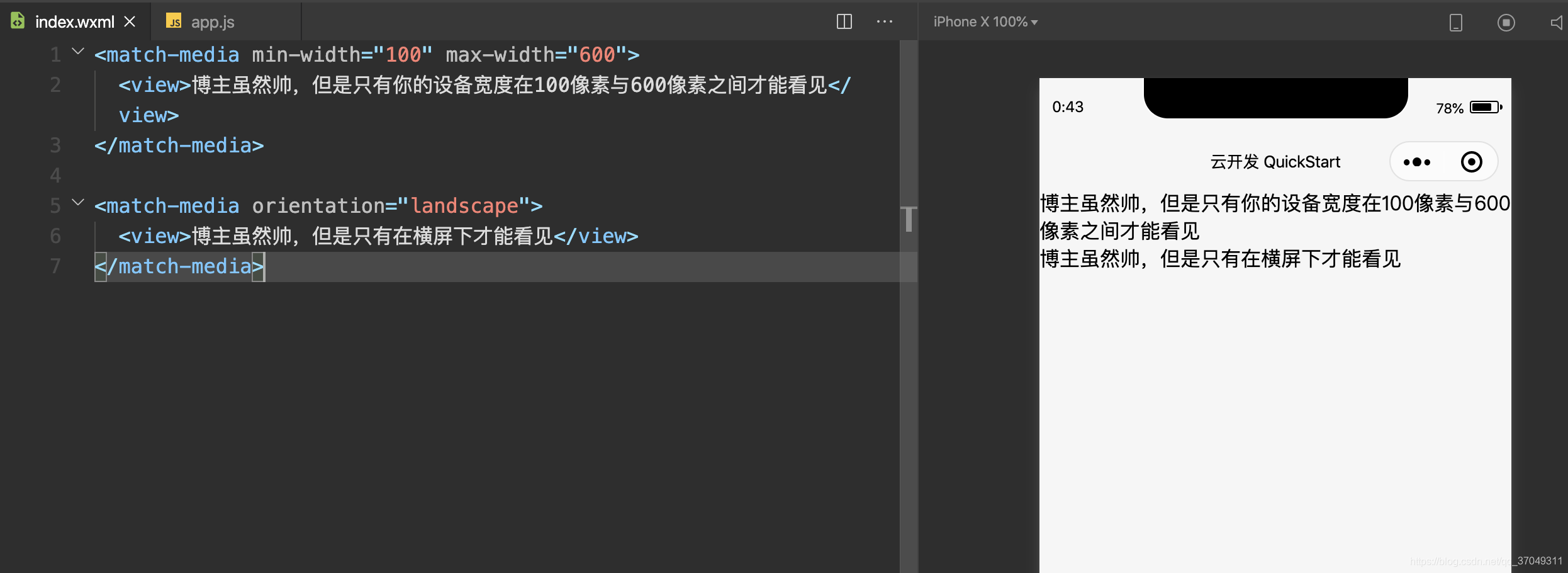Screen dimensions: 1568x573
Task: Click the closing </match-media> tag on line 7
Action: [x=179, y=266]
